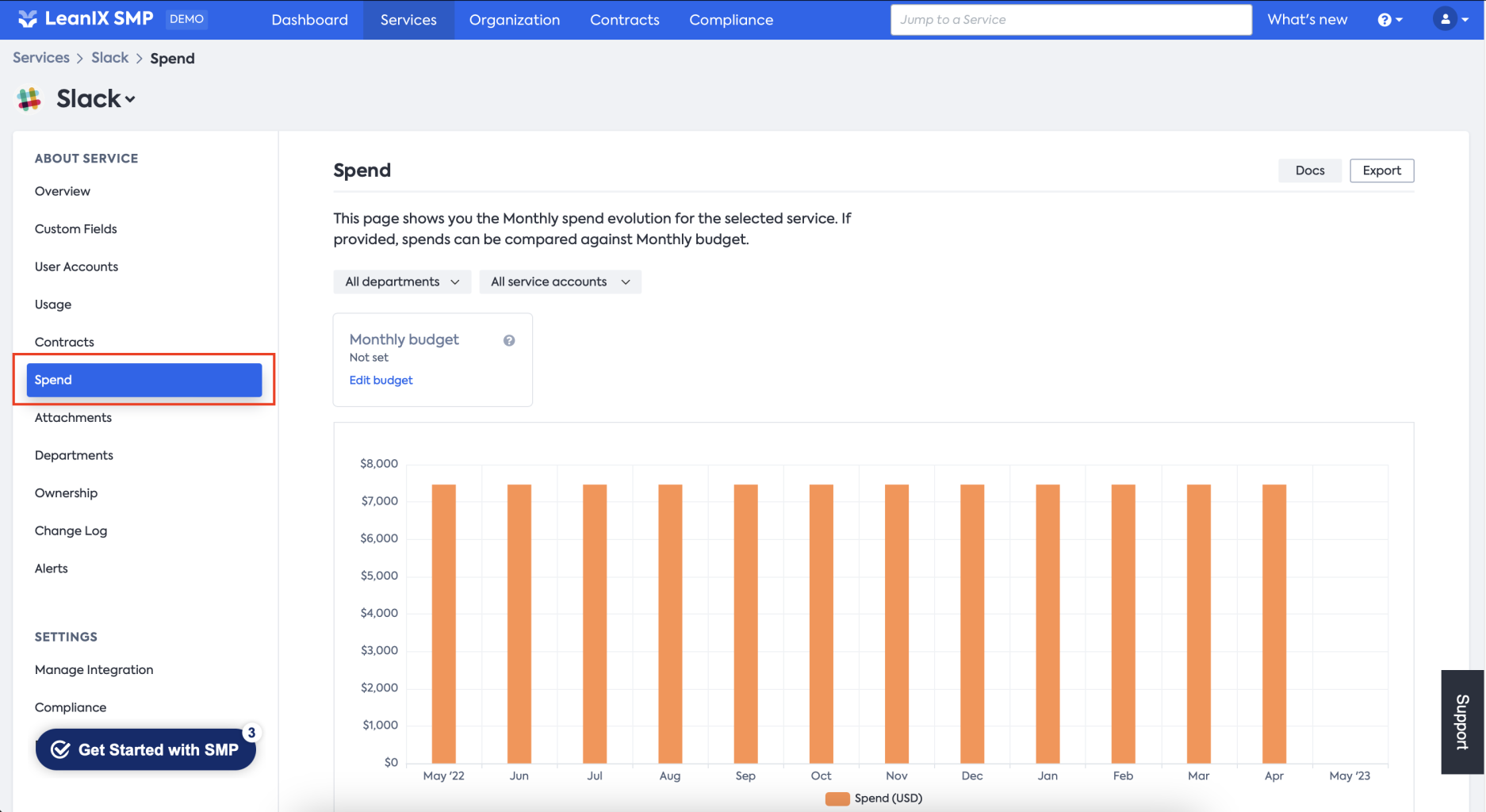Switch to the Organization tab
This screenshot has height=812, width=1486.
tap(515, 20)
